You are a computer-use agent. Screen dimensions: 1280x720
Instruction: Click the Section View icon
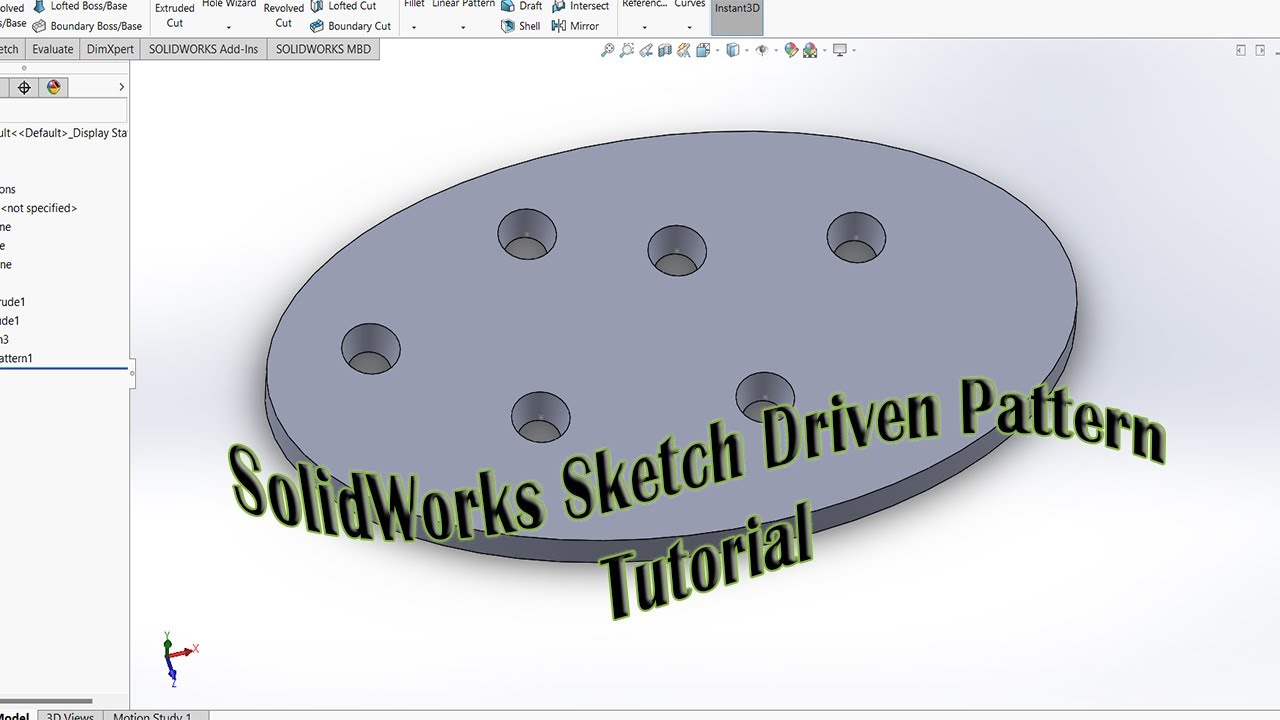click(664, 50)
